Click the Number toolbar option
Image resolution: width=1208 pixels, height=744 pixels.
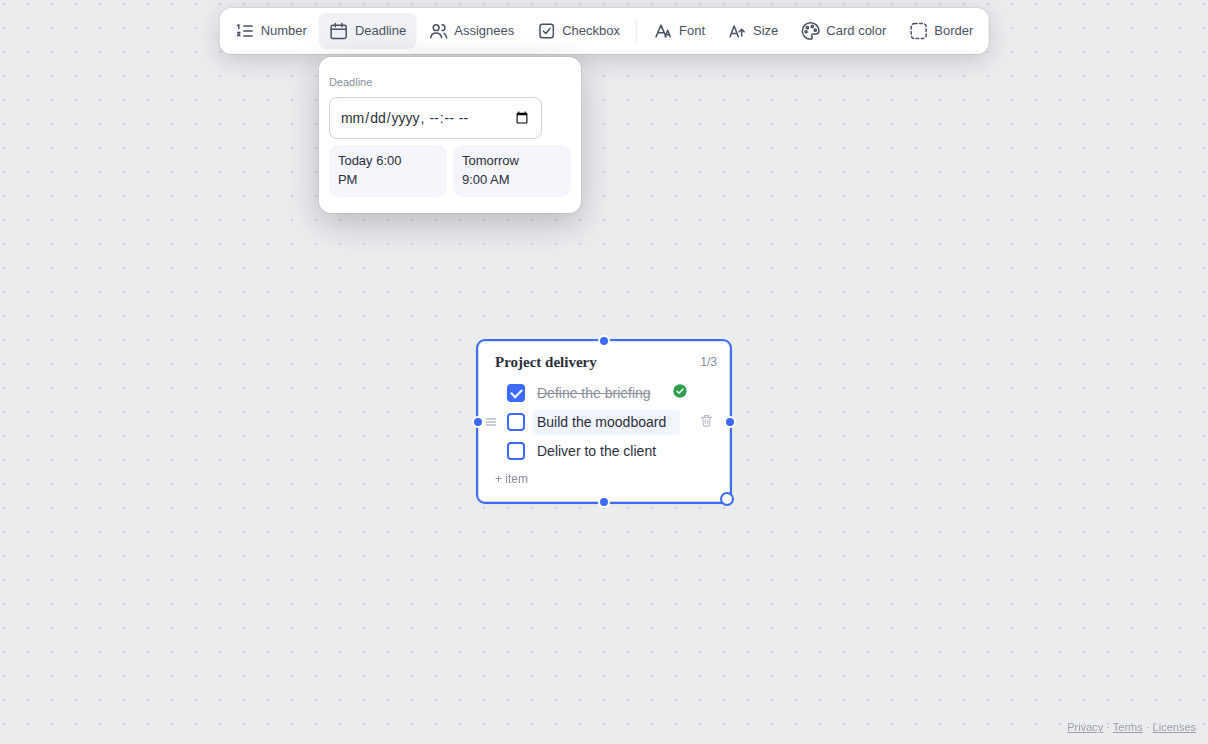pos(271,31)
